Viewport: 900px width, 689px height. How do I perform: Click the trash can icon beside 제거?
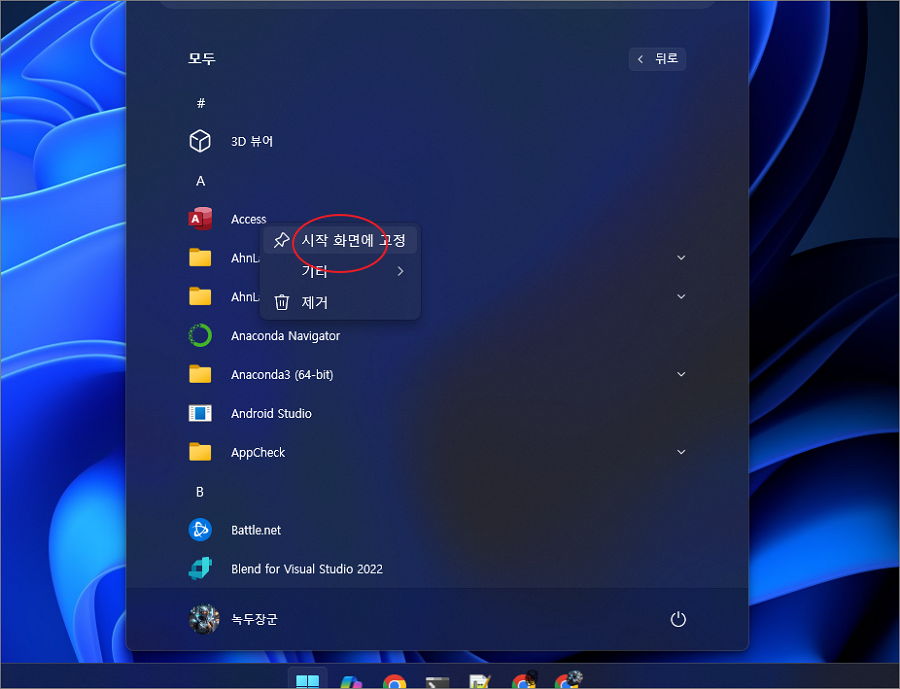(x=281, y=302)
